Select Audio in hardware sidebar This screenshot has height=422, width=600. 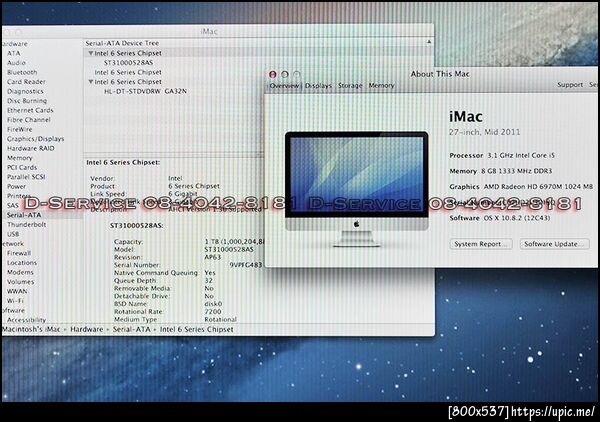[x=16, y=63]
